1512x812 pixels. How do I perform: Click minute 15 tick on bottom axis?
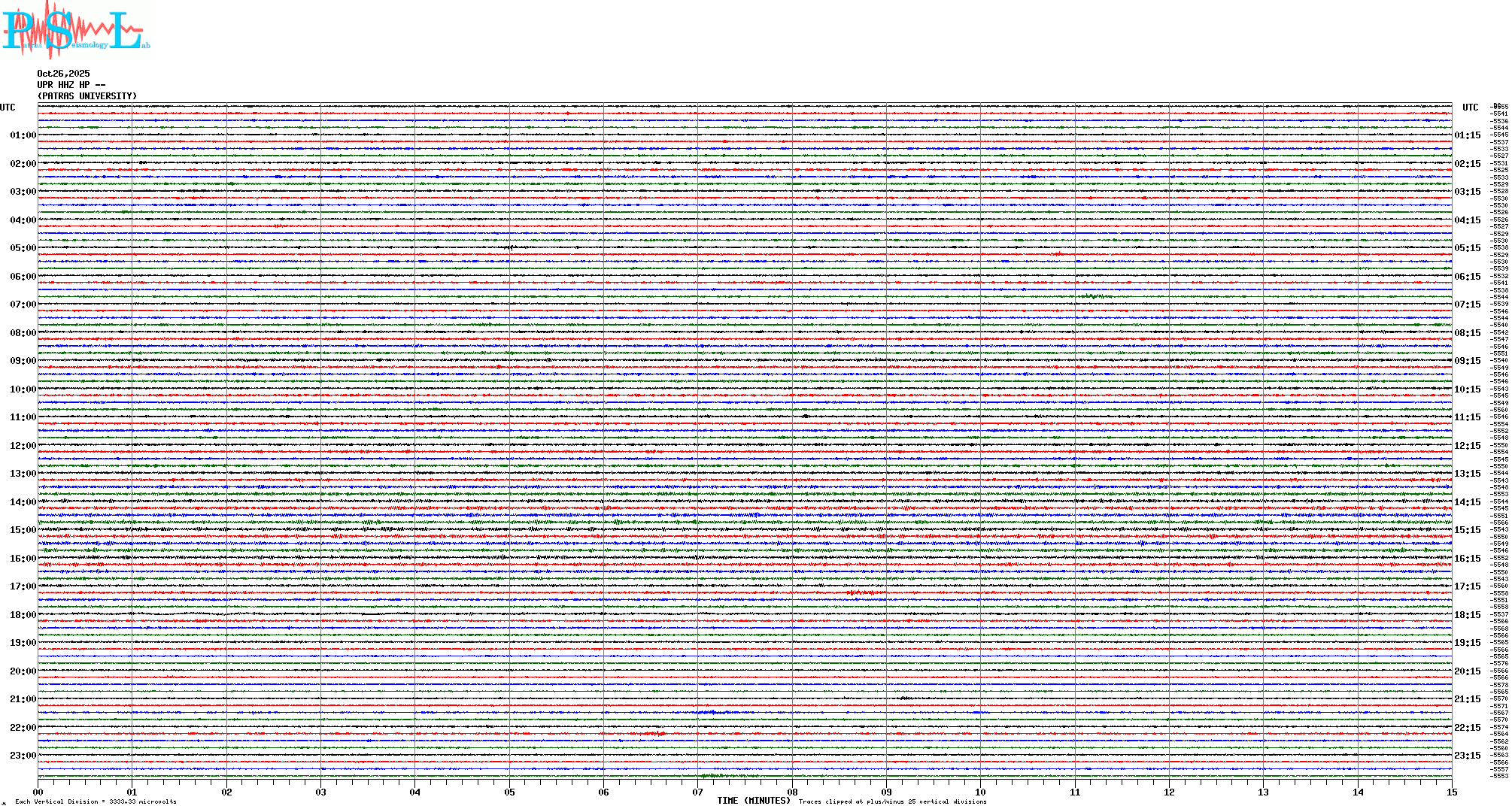click(x=1451, y=792)
